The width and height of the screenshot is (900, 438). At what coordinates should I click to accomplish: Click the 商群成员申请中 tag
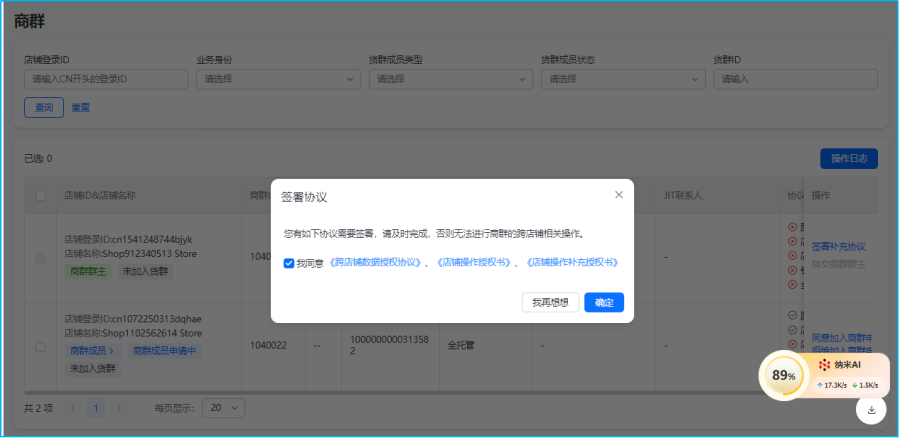pos(164,351)
